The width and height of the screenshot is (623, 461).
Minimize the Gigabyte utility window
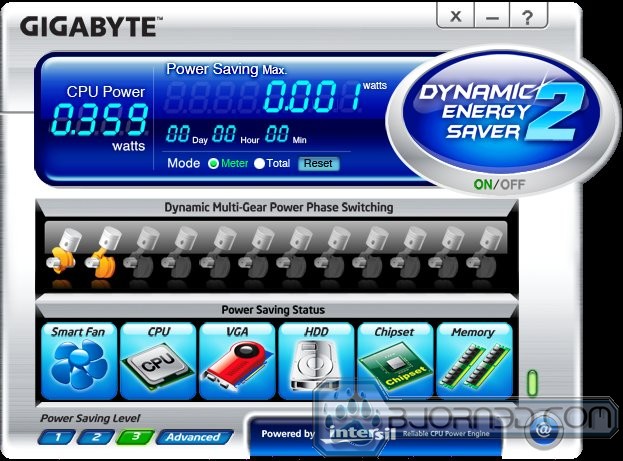click(492, 17)
